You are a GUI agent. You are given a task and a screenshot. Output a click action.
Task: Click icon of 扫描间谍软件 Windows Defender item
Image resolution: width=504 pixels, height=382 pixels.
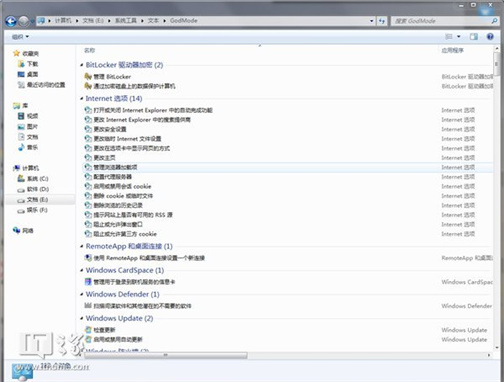click(x=88, y=306)
